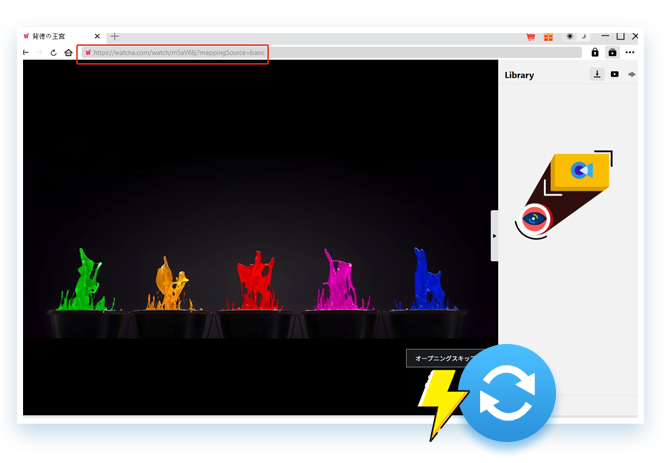
Task: Go forward with the forward arrow
Action: click(39, 53)
